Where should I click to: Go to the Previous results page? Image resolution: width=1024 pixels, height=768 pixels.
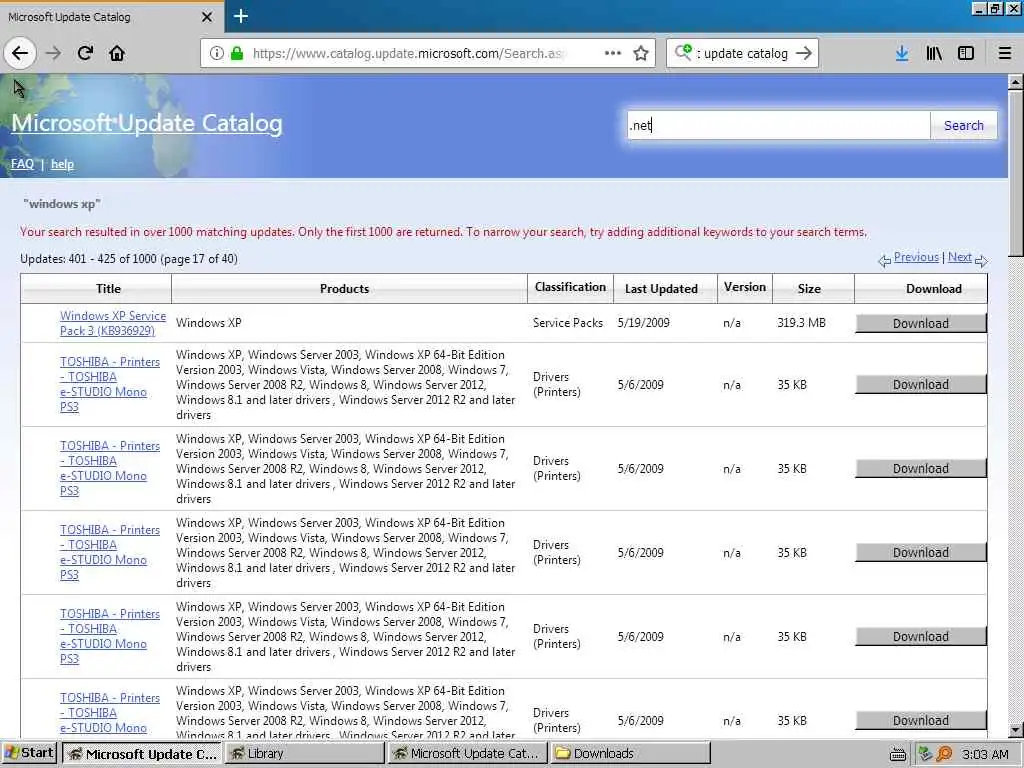point(916,257)
